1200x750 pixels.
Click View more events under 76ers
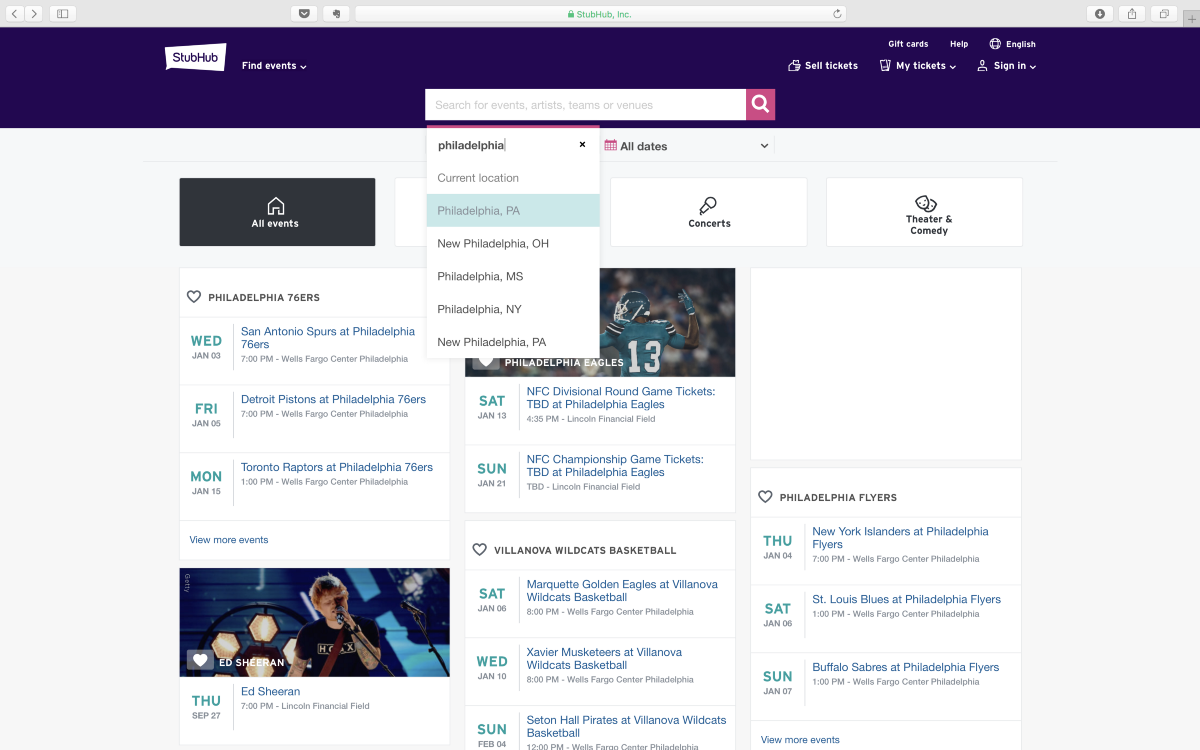pos(229,540)
